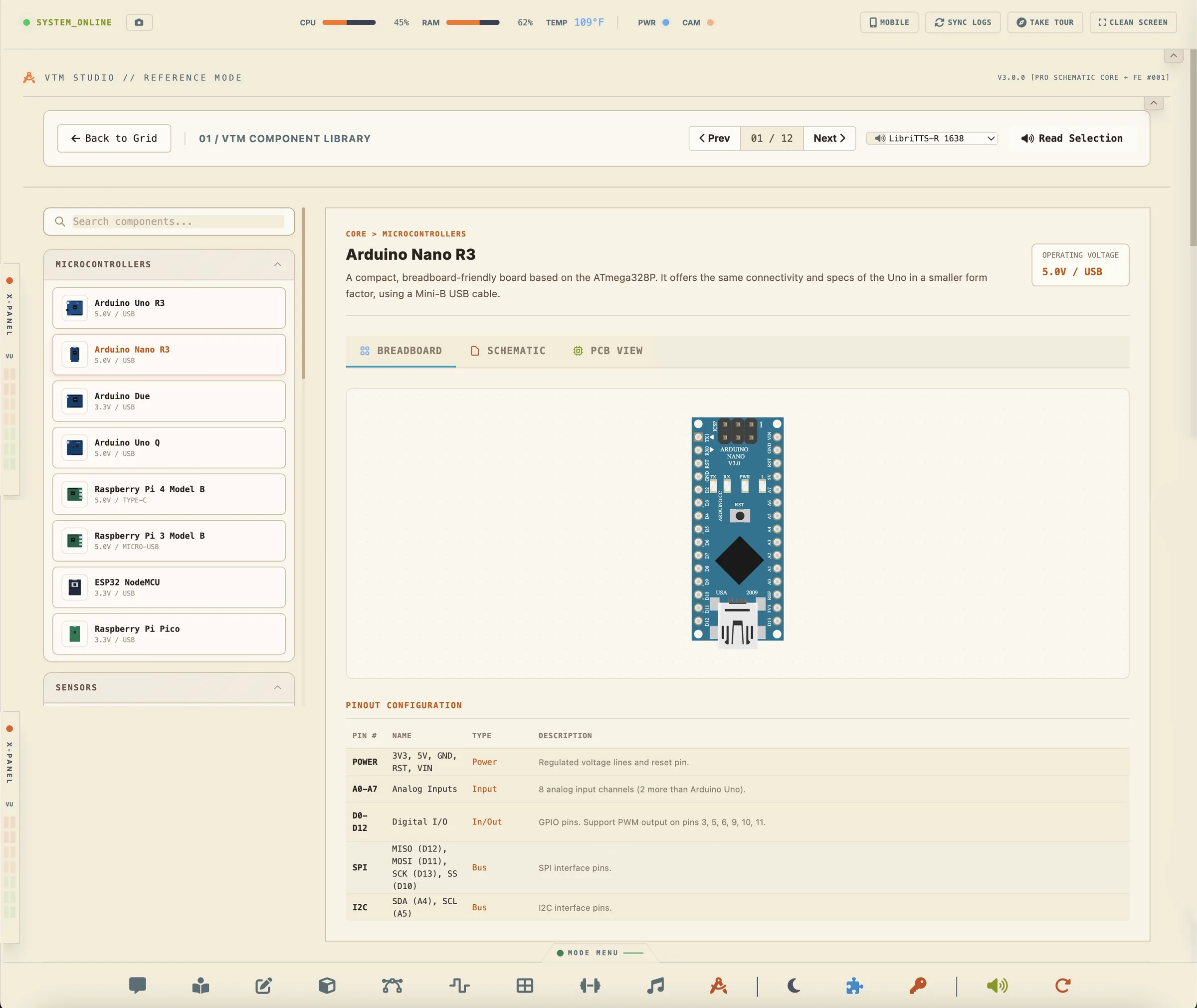
Task: Toggle sound speaker icon in bottom bar
Action: 997,985
